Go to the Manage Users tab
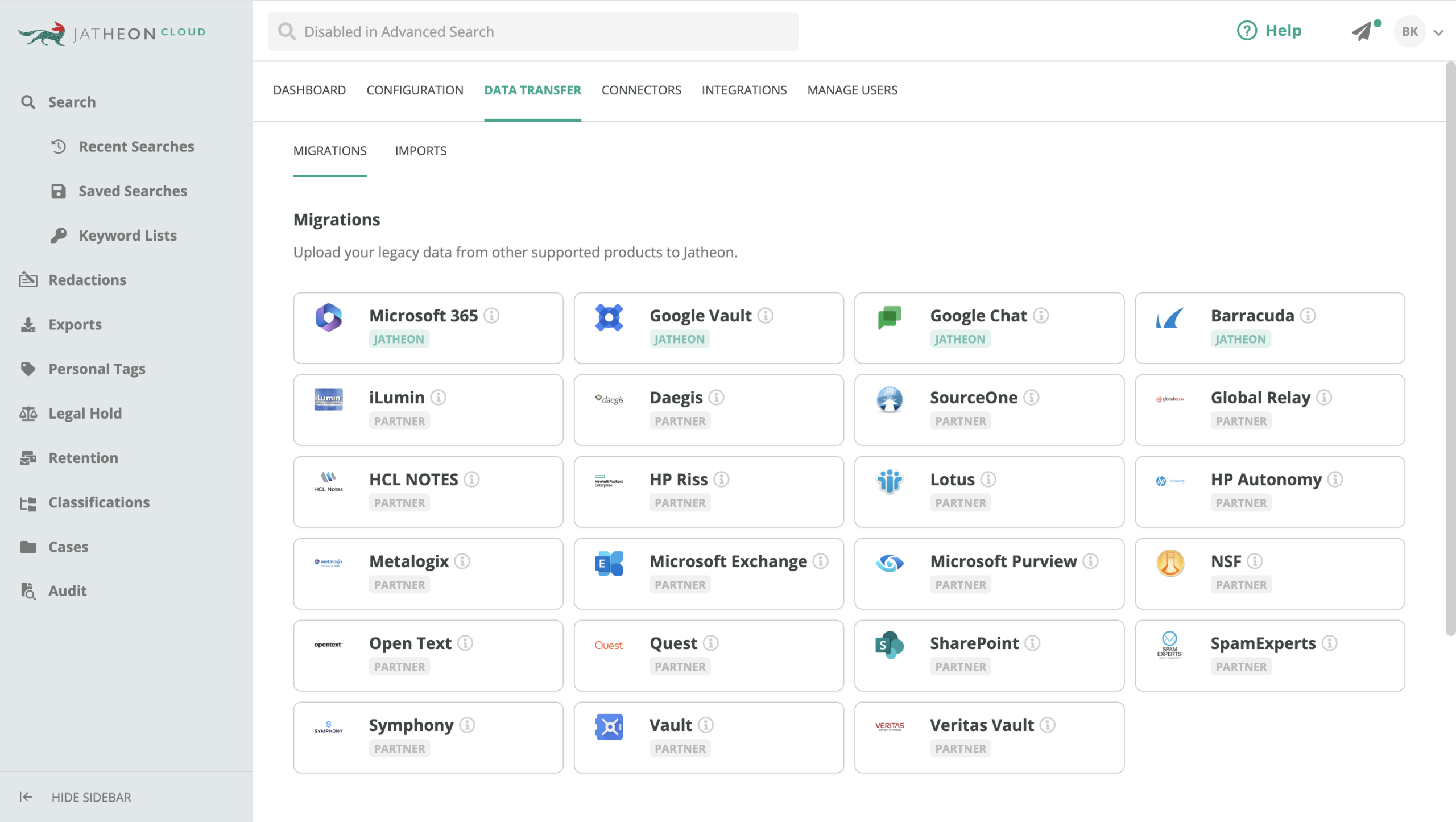 pos(852,90)
